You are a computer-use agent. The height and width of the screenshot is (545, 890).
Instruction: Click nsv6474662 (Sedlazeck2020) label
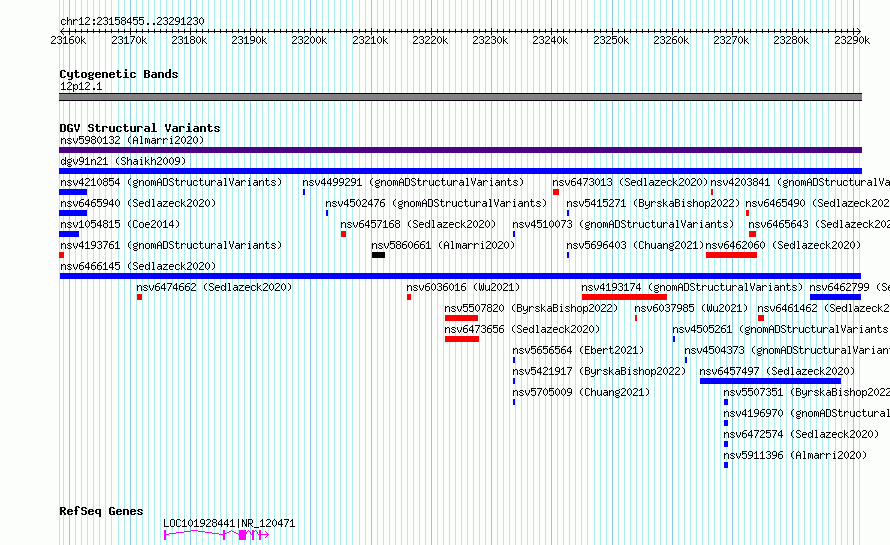pos(214,287)
